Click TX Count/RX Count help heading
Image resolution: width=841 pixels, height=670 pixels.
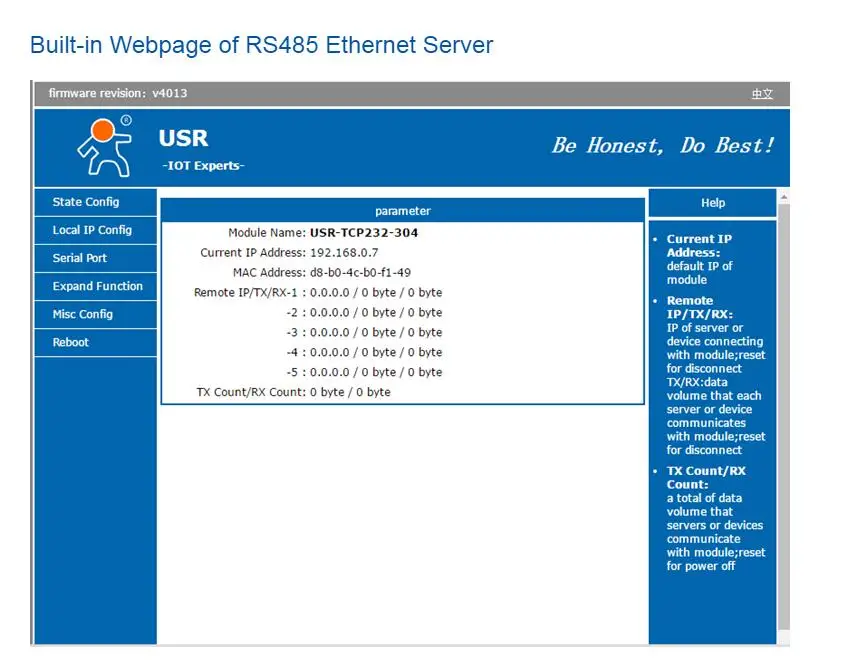(x=706, y=477)
